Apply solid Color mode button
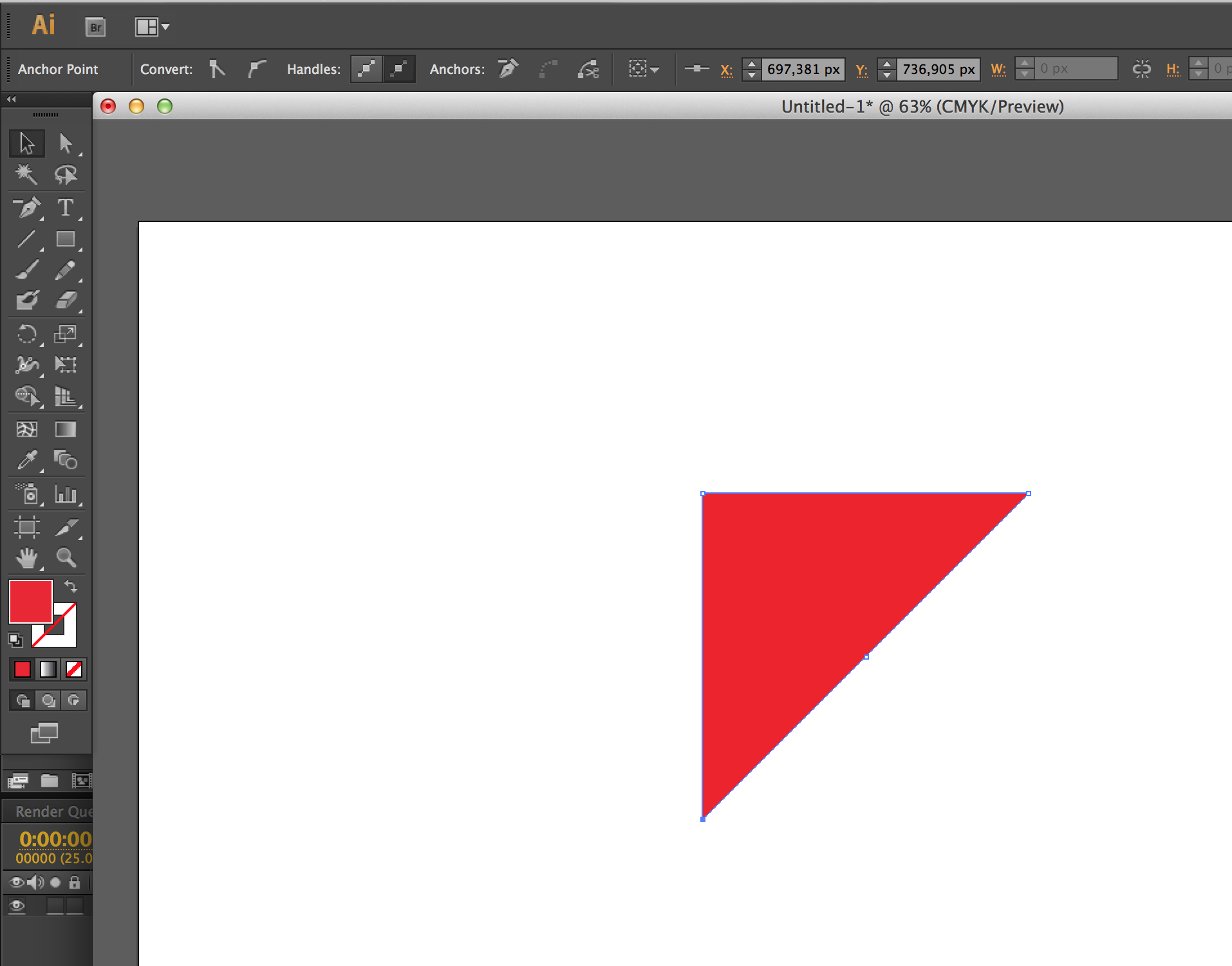This screenshot has height=966, width=1232. [x=23, y=669]
